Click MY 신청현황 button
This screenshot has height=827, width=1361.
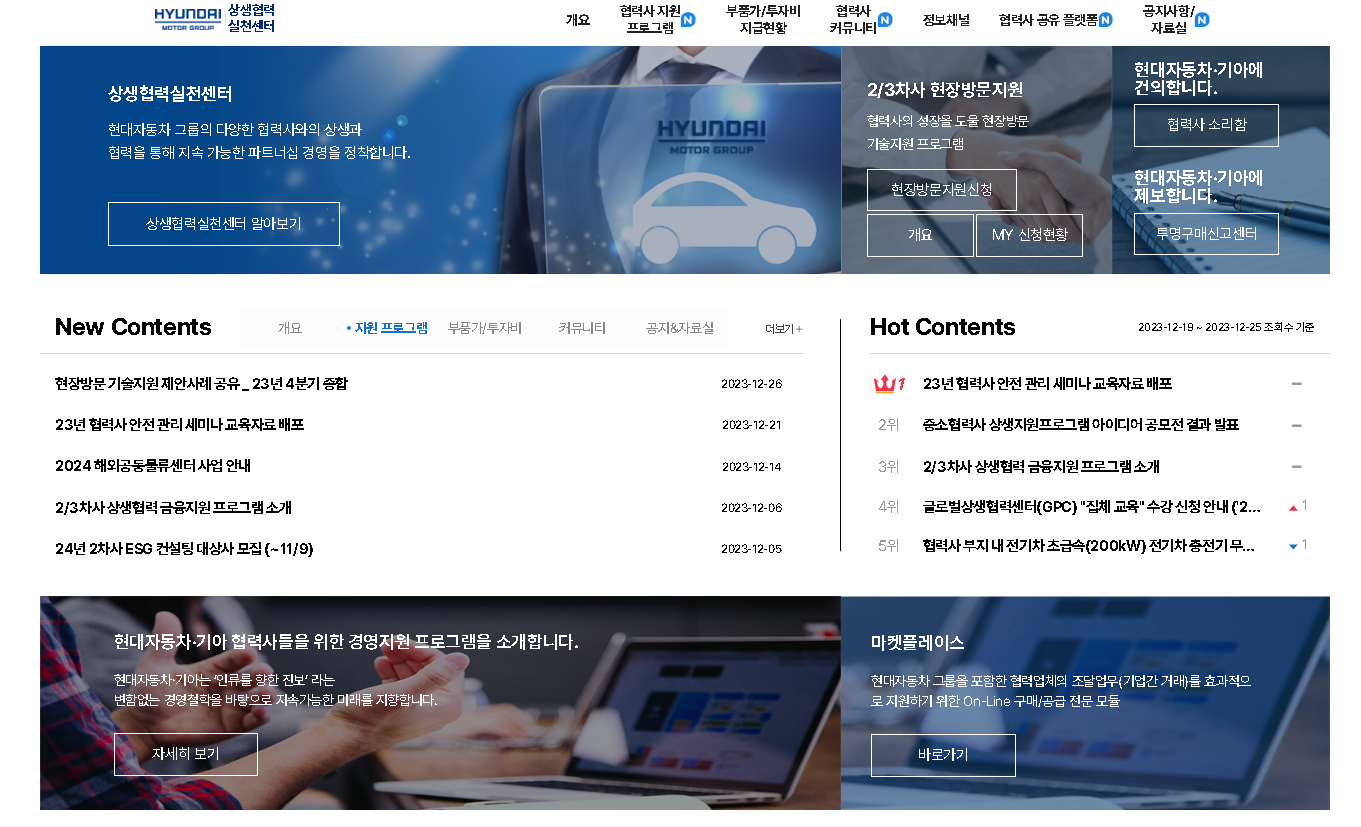tap(1029, 235)
